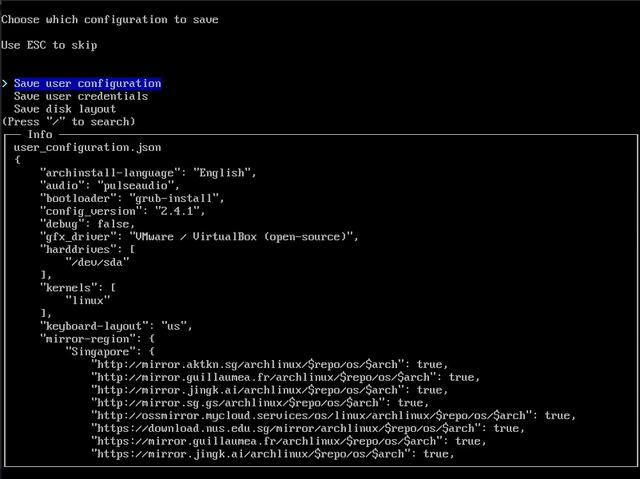Click the bootloader grub-install line
This screenshot has width=640, height=479.
132,198
